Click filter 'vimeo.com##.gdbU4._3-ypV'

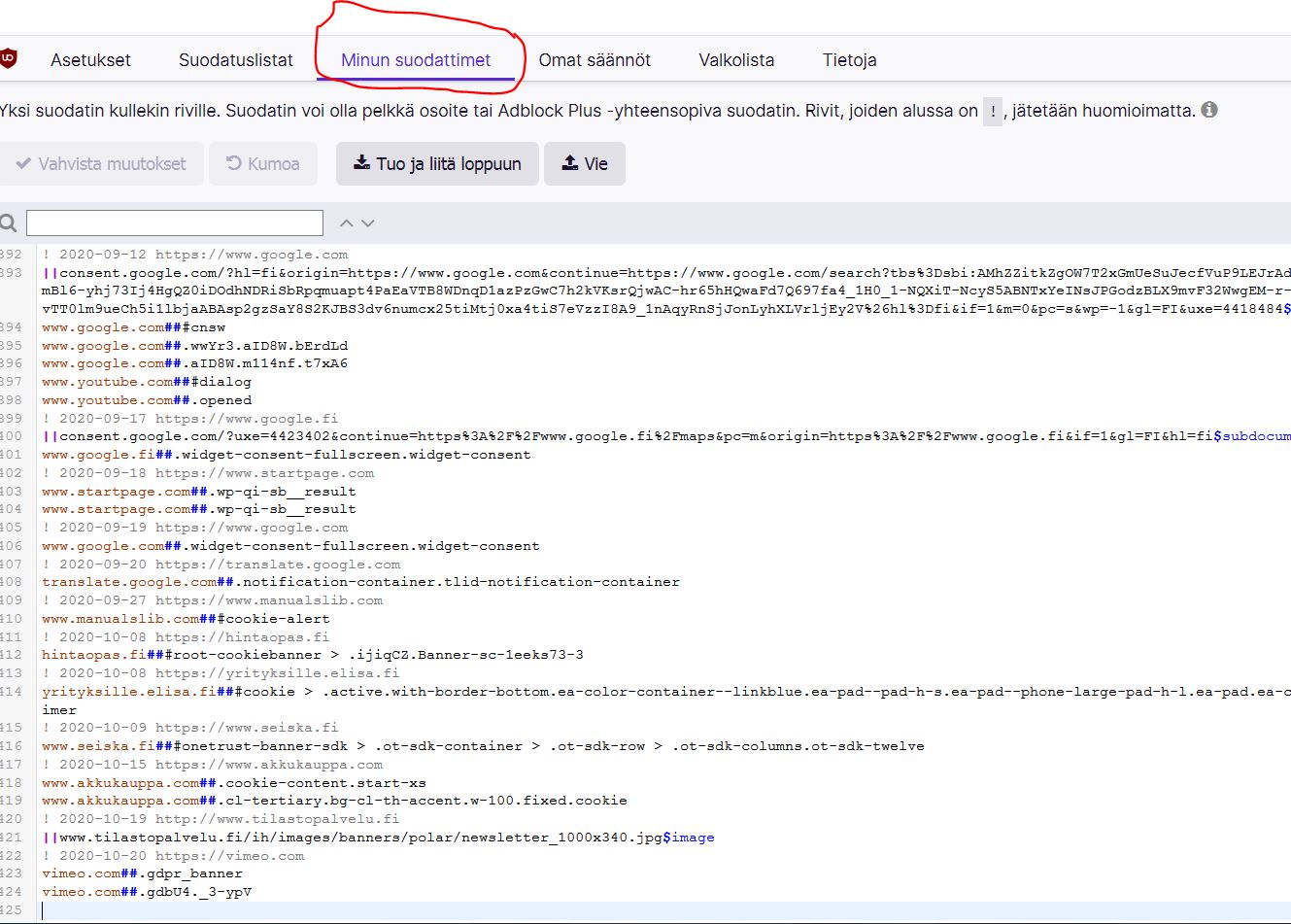147,892
